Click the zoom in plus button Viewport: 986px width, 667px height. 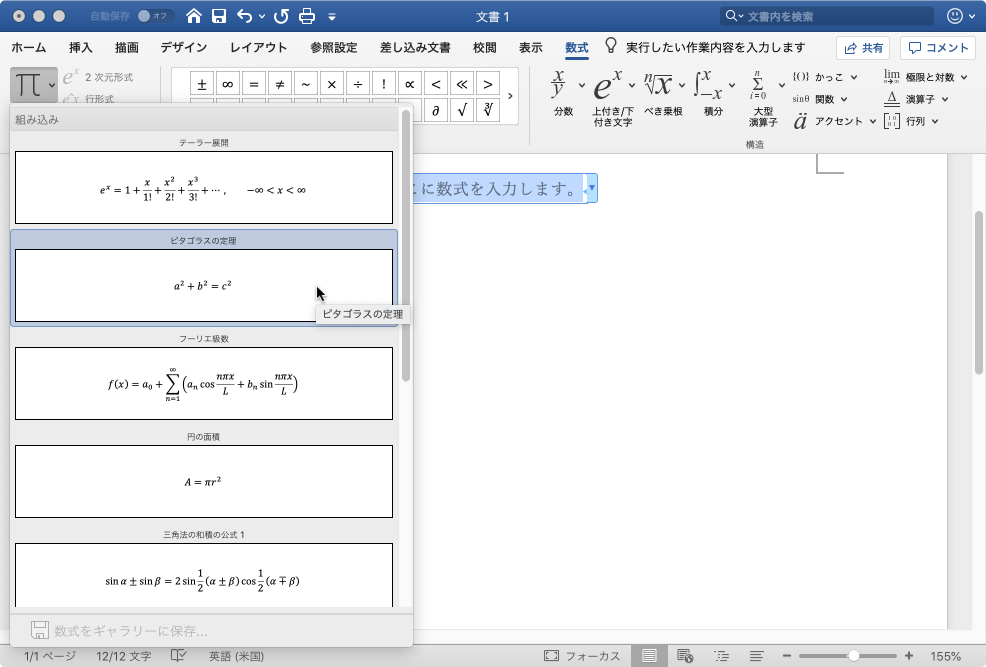(909, 656)
